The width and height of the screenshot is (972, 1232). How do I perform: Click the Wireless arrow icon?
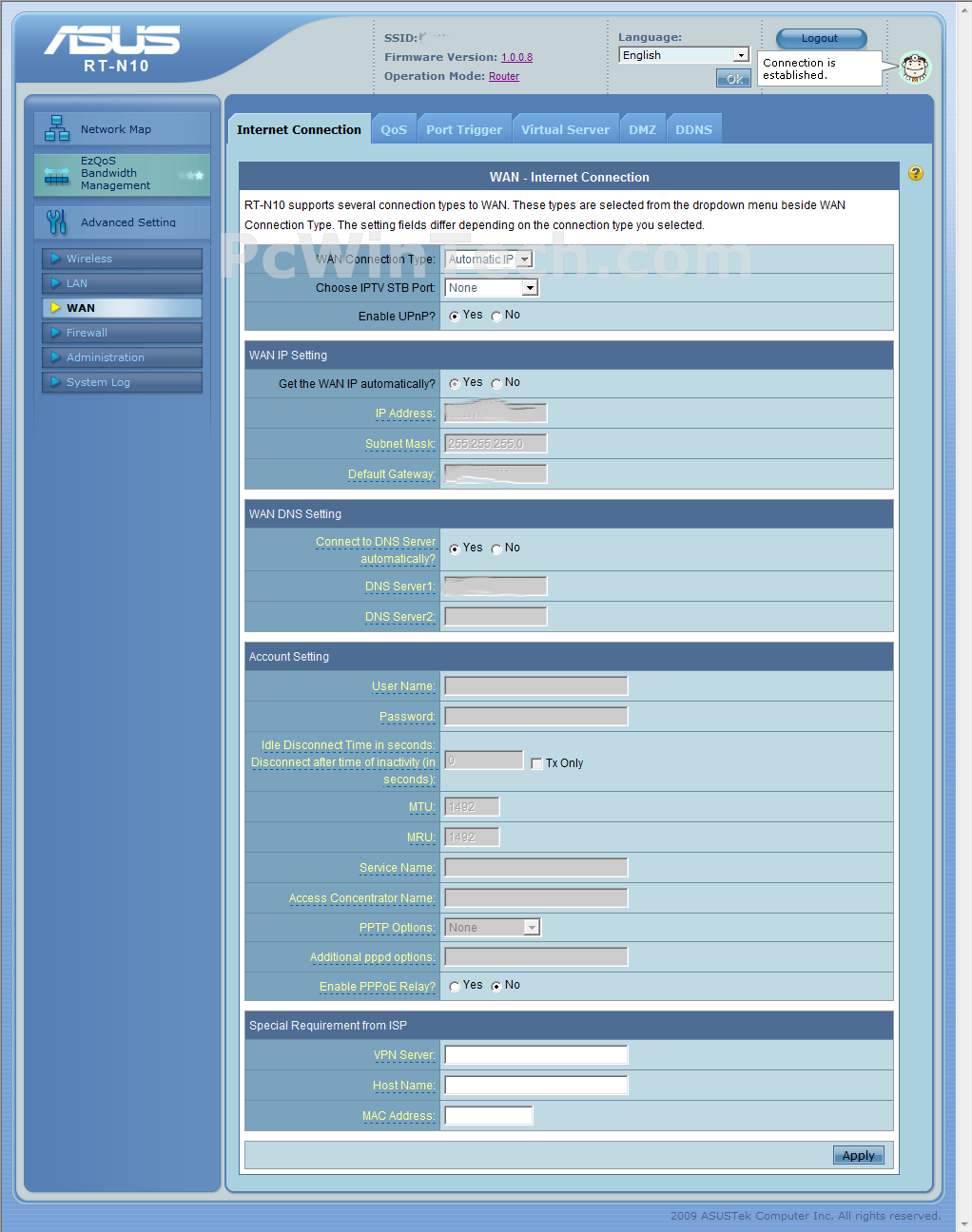click(55, 259)
